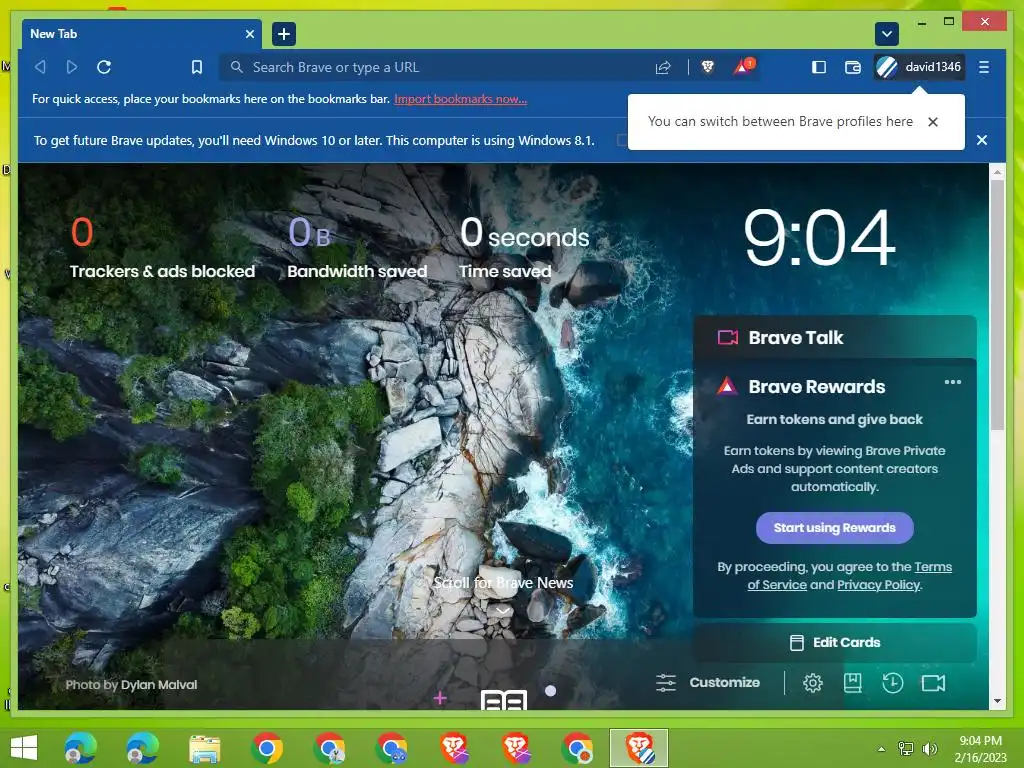Click the taskbar date and time
Viewport: 1024px width, 768px height.
[x=980, y=749]
